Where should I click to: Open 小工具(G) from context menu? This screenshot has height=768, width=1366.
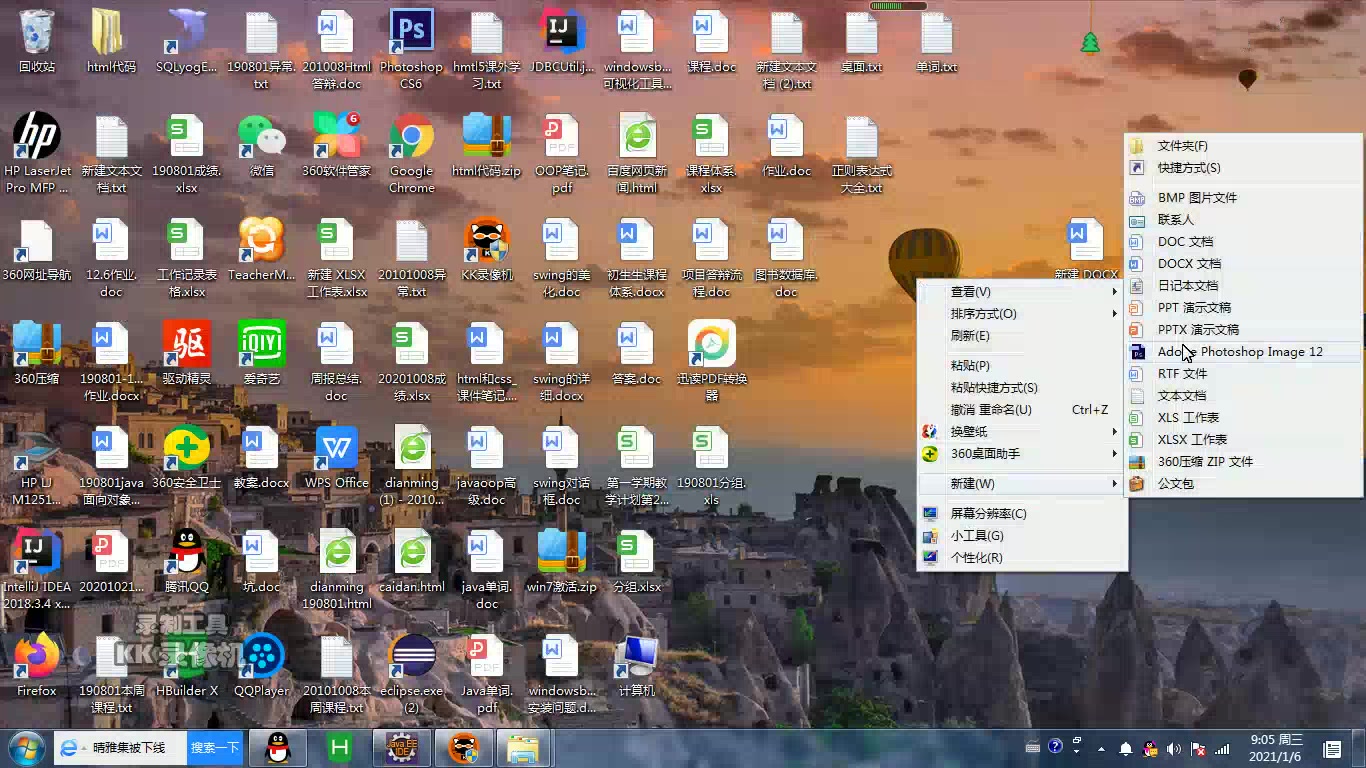tap(1022, 536)
